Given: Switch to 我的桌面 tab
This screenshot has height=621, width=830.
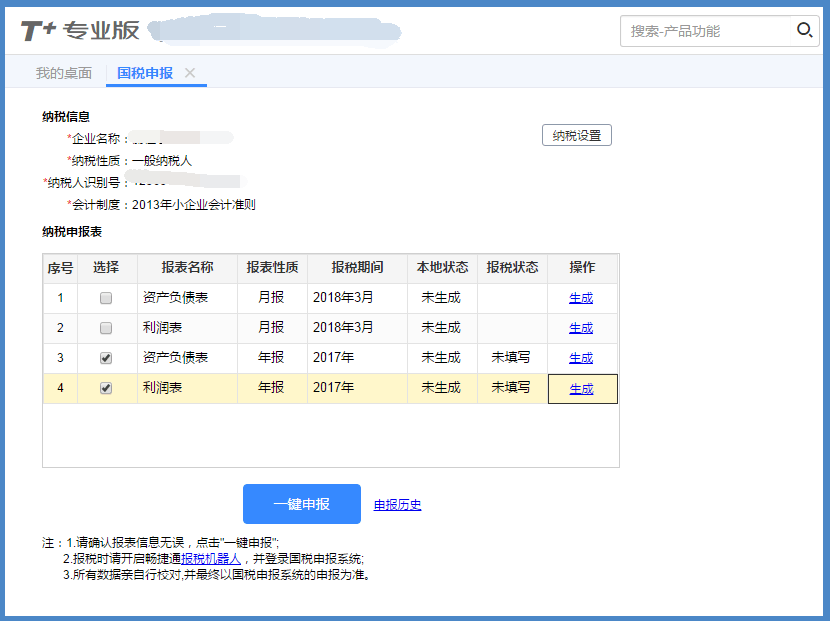Looking at the screenshot, I should pos(64,73).
